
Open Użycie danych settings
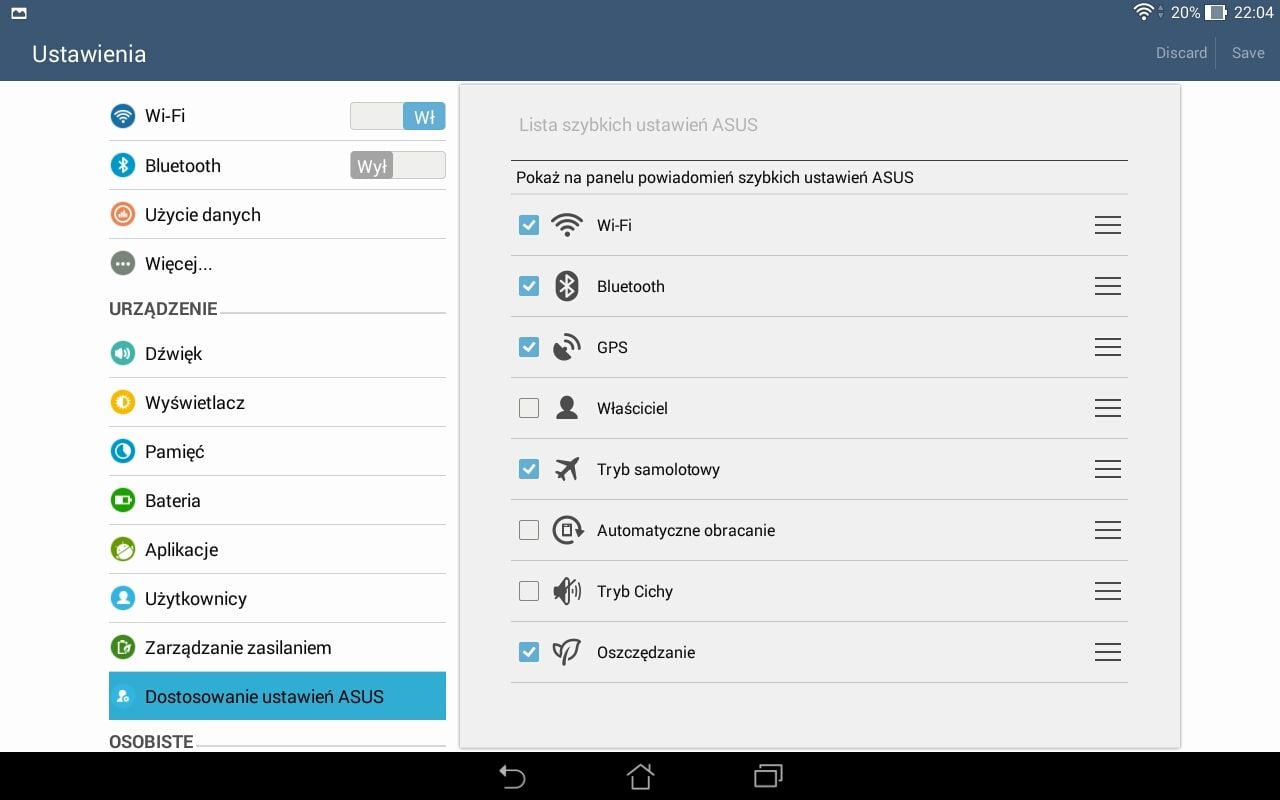(277, 214)
